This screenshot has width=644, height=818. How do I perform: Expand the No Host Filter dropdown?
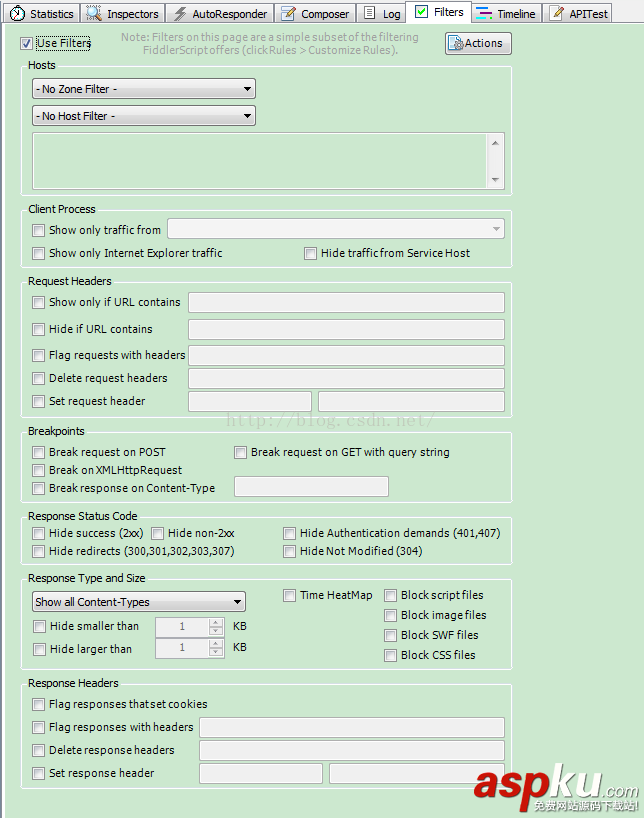144,116
